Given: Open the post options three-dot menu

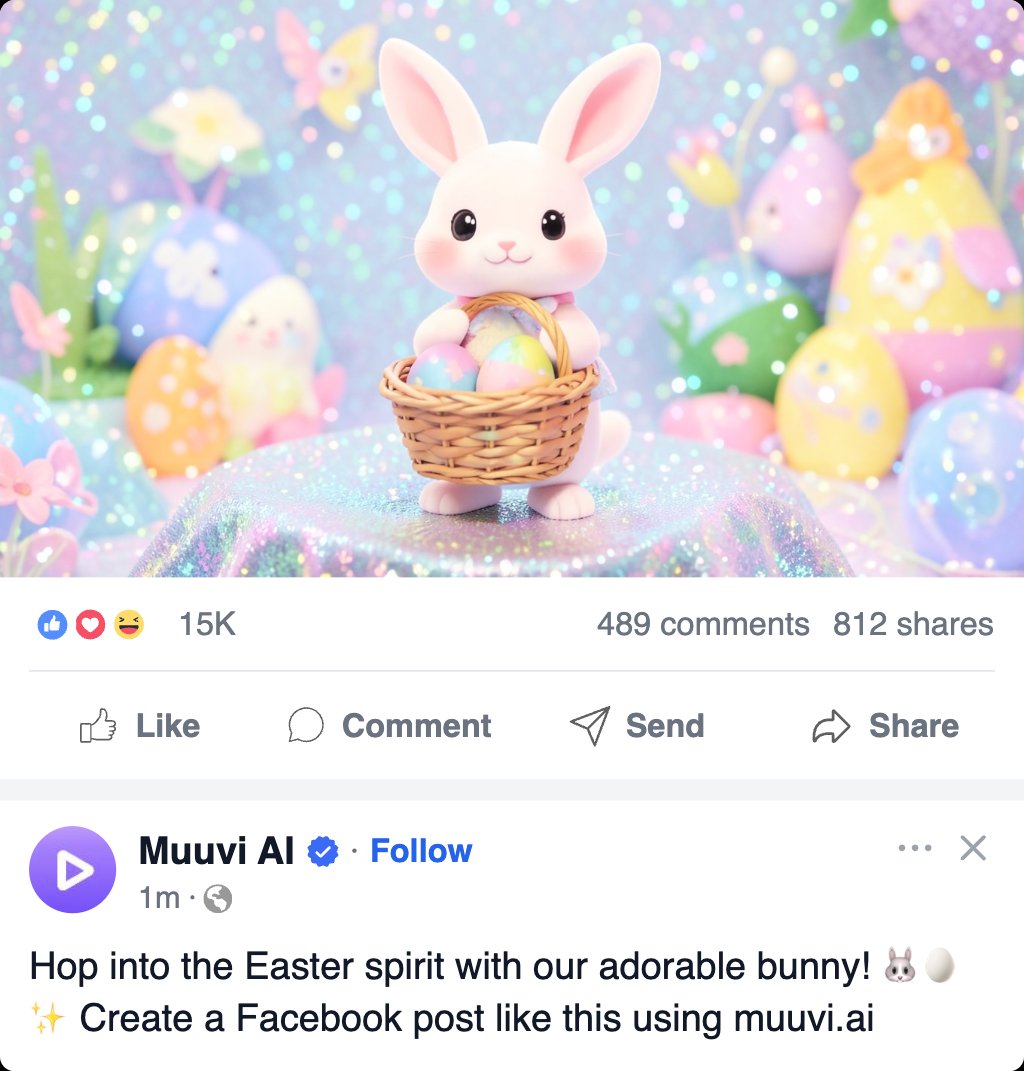Looking at the screenshot, I should (915, 848).
